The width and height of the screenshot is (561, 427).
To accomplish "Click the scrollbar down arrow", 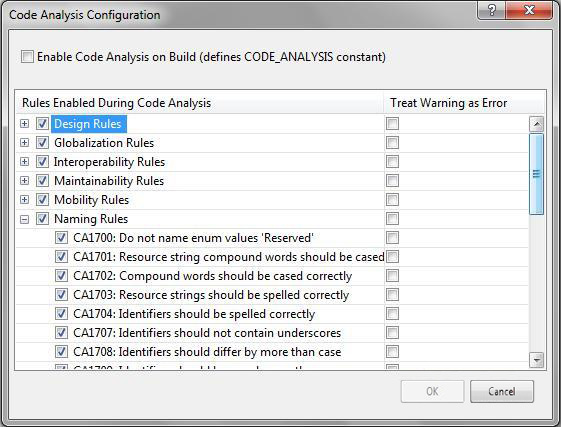I will (x=537, y=360).
